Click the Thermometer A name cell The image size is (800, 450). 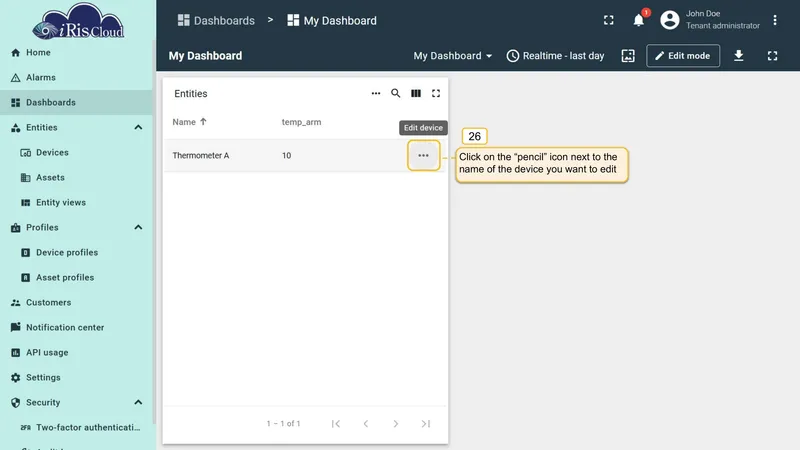pyautogui.click(x=201, y=156)
